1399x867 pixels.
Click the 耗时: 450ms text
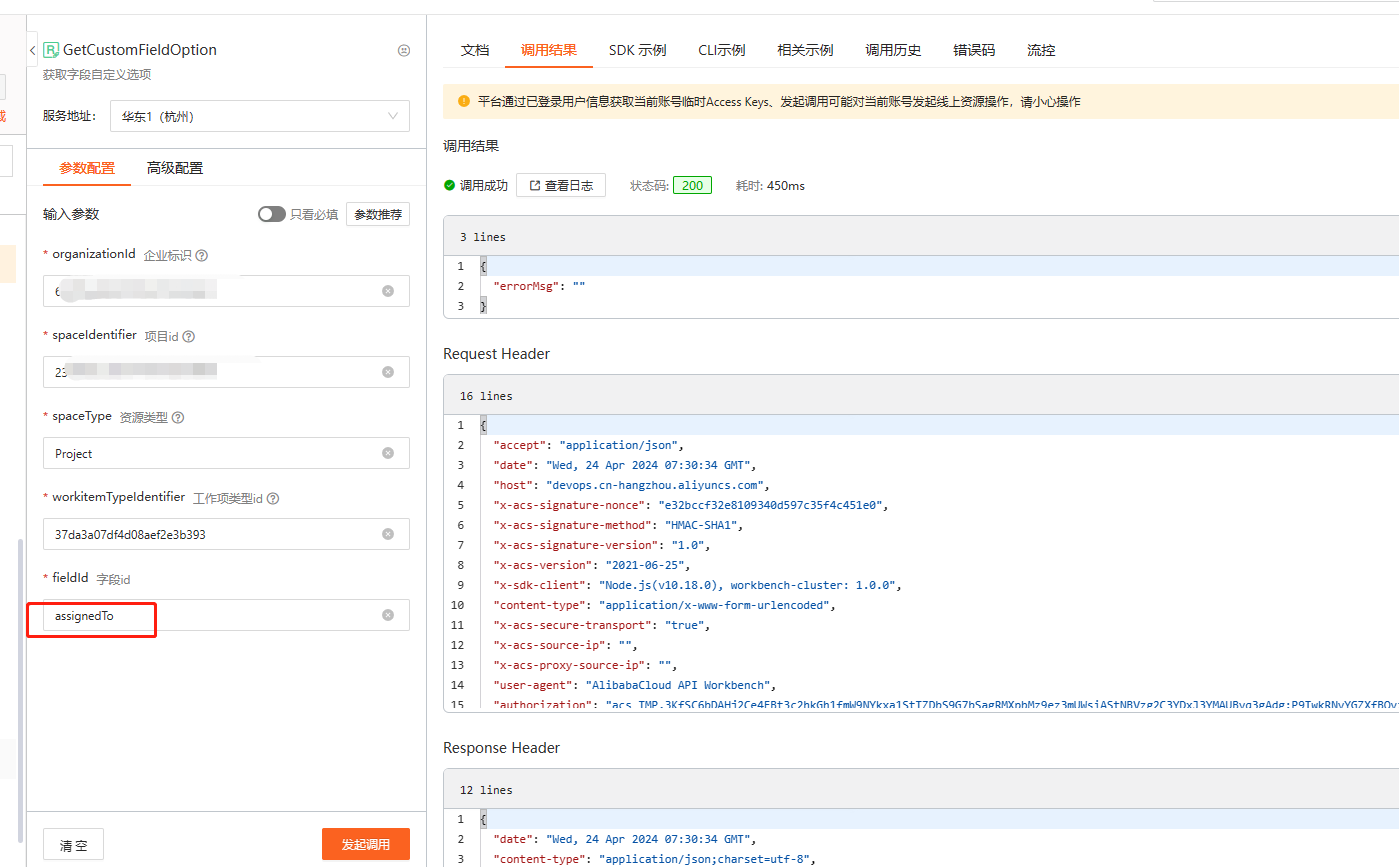770,185
